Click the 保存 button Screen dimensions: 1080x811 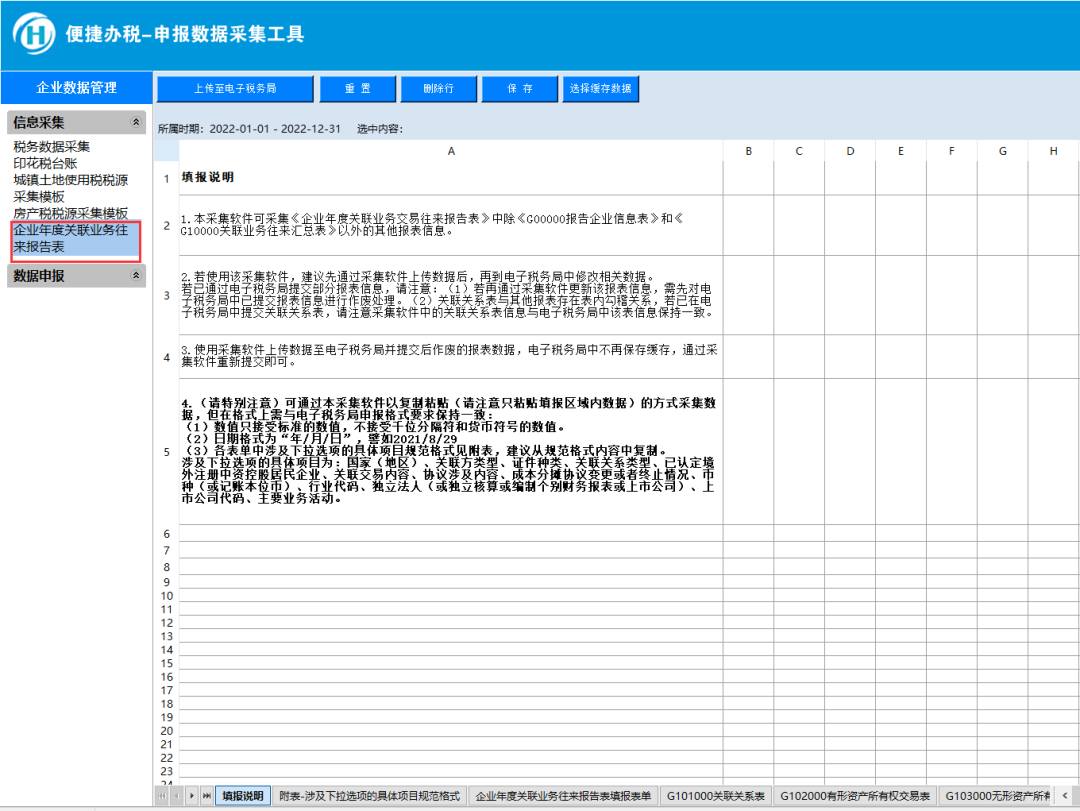[519, 88]
